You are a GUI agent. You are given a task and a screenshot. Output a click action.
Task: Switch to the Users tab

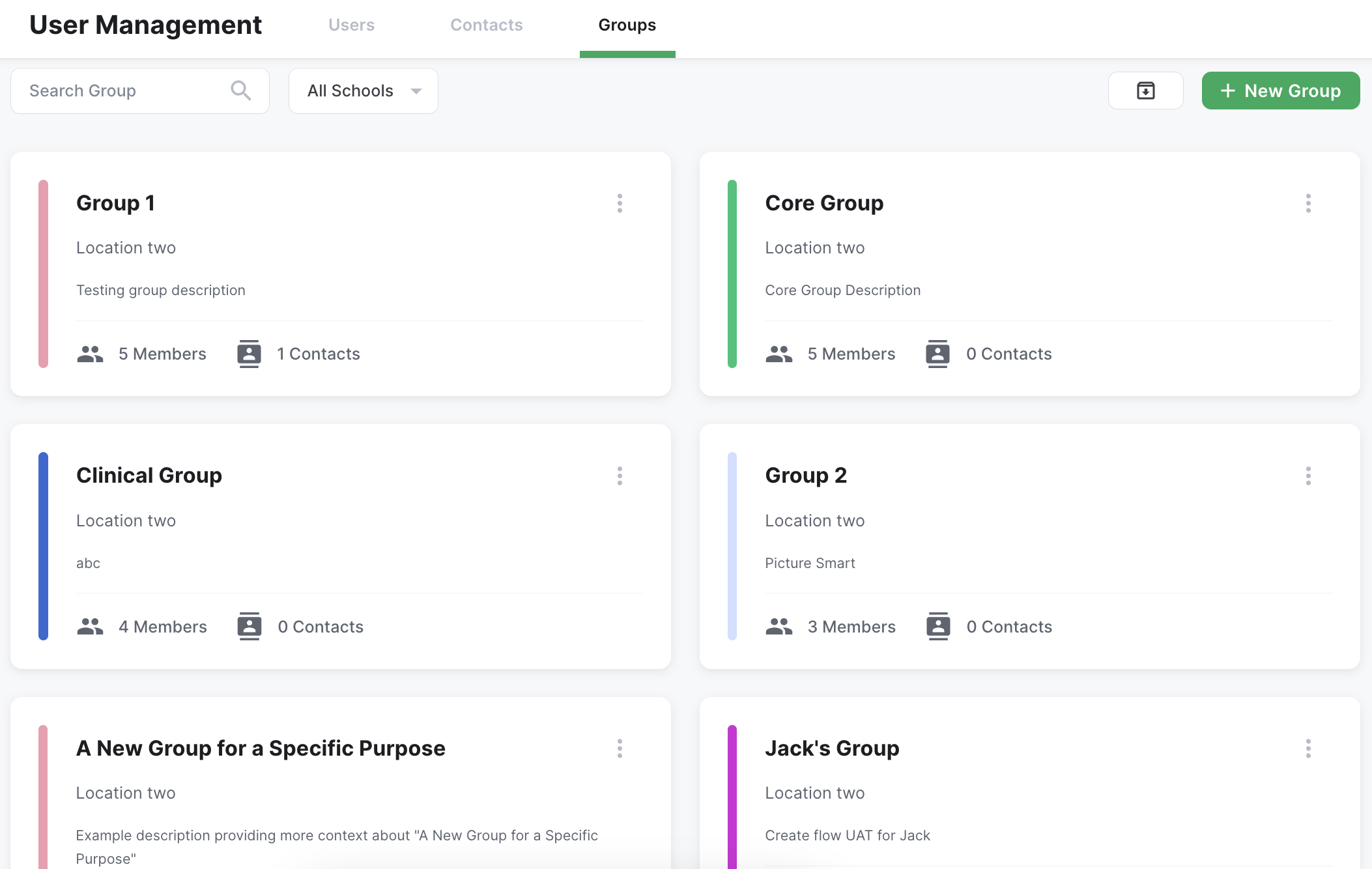click(352, 25)
